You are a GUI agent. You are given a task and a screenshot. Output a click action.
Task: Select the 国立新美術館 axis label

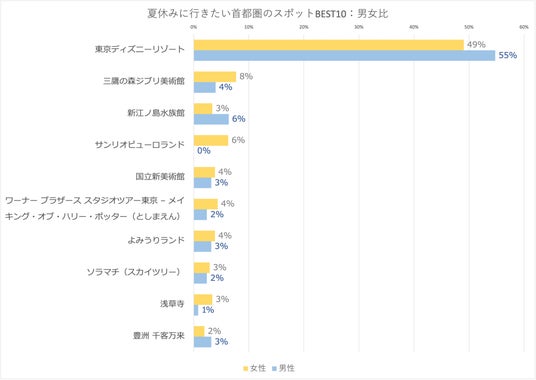point(160,176)
